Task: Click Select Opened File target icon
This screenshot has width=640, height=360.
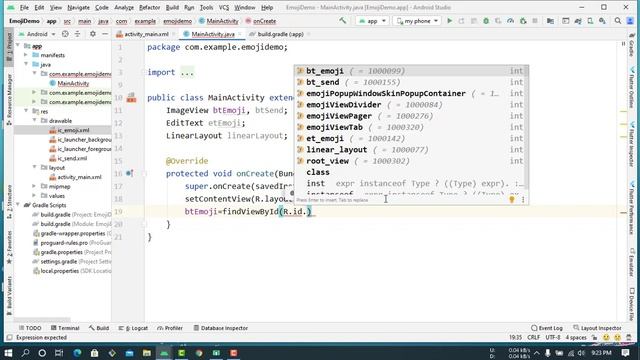Action: point(65,34)
